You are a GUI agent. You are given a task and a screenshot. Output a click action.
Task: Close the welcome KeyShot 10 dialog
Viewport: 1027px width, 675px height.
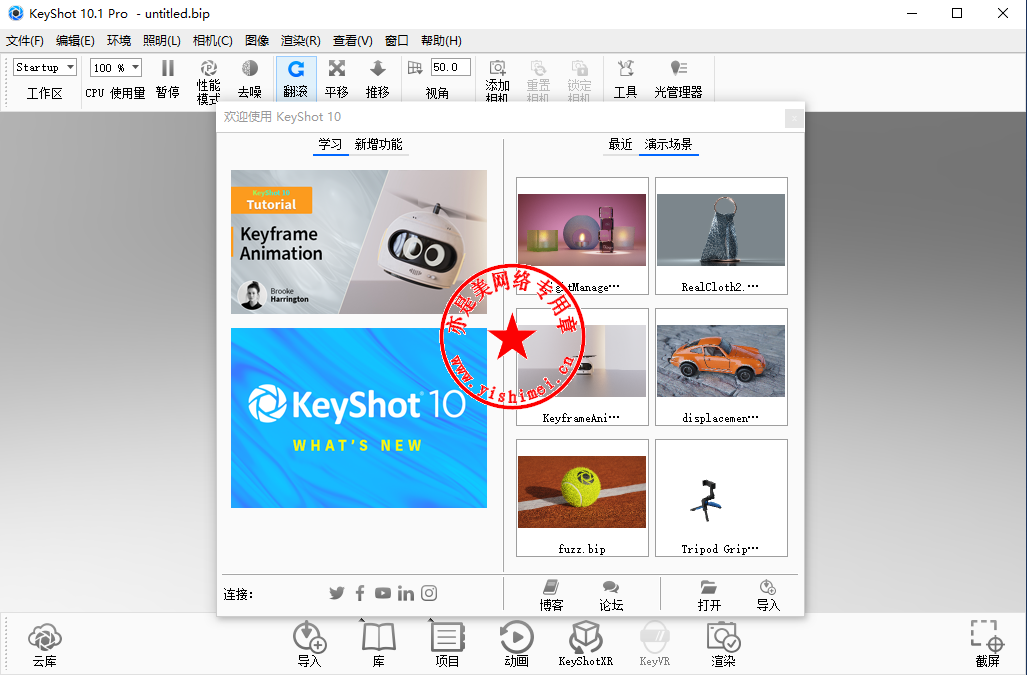[794, 118]
